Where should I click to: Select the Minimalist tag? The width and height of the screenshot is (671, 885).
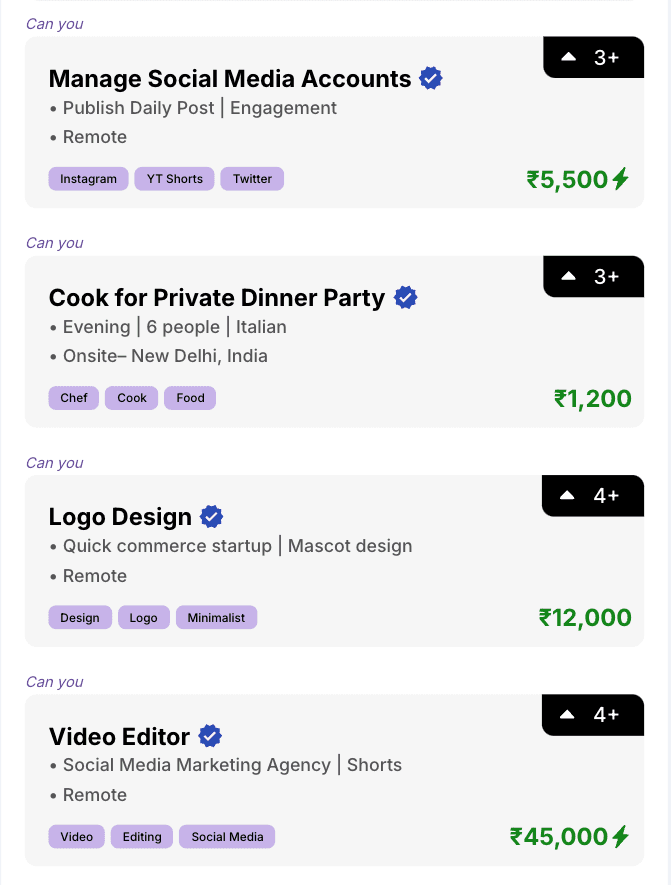[x=217, y=617]
